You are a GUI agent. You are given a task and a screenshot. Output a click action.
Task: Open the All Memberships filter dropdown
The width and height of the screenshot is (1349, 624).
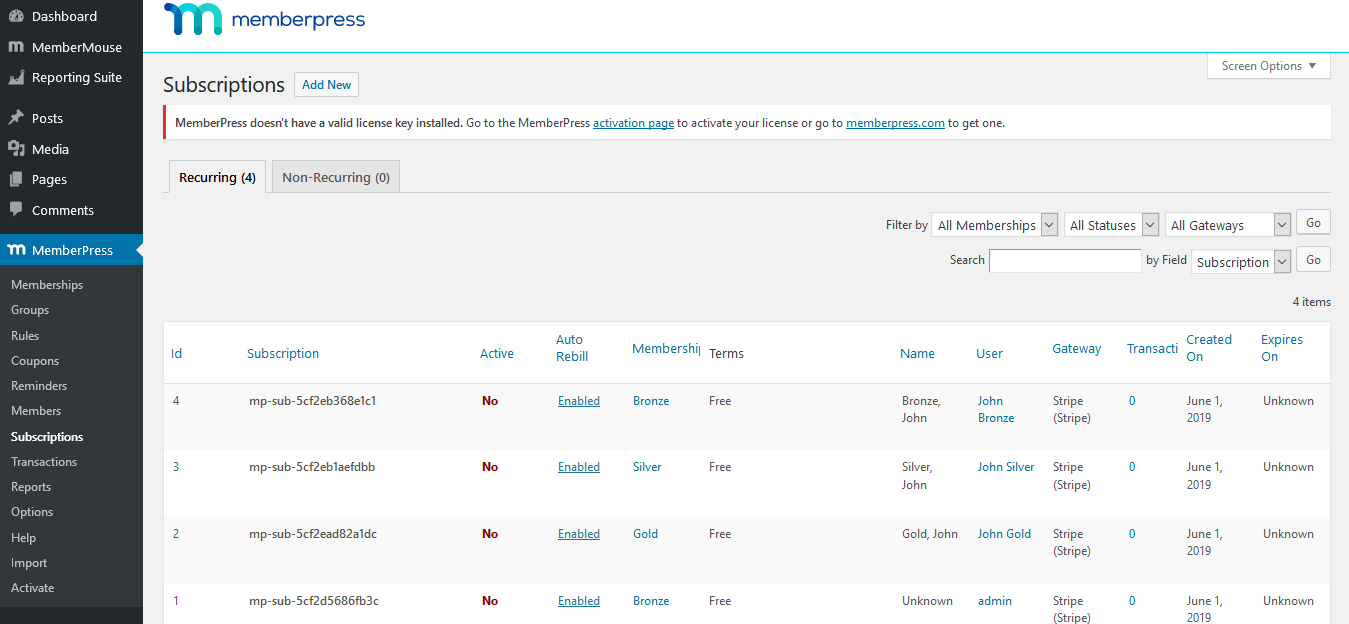[994, 225]
